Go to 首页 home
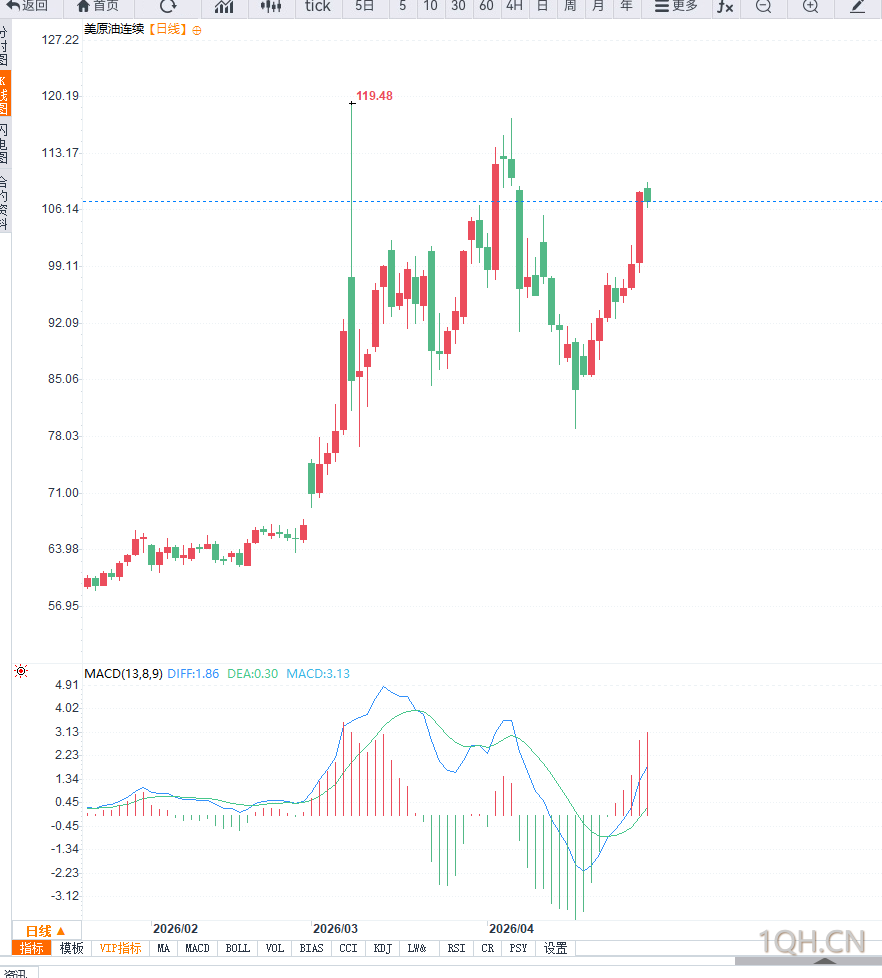Image resolution: width=882 pixels, height=978 pixels. coord(97,6)
